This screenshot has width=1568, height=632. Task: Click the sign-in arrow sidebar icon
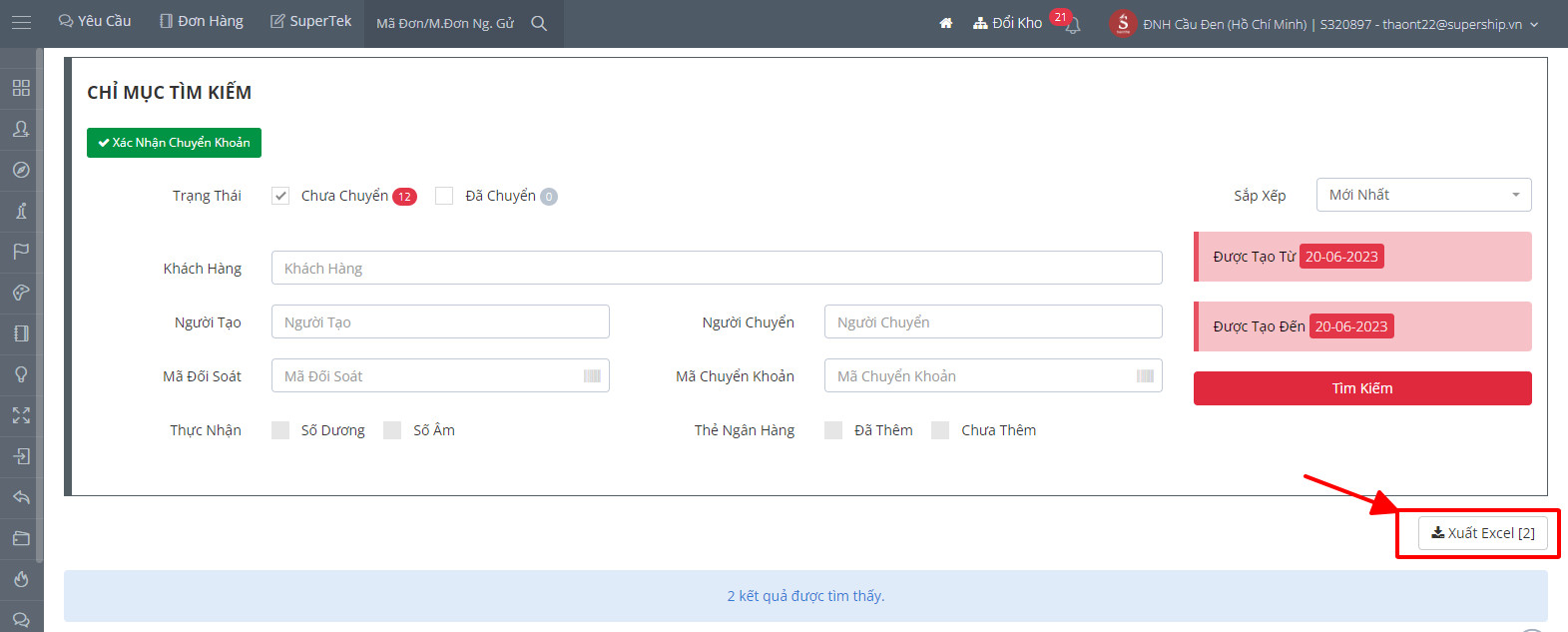tap(21, 456)
